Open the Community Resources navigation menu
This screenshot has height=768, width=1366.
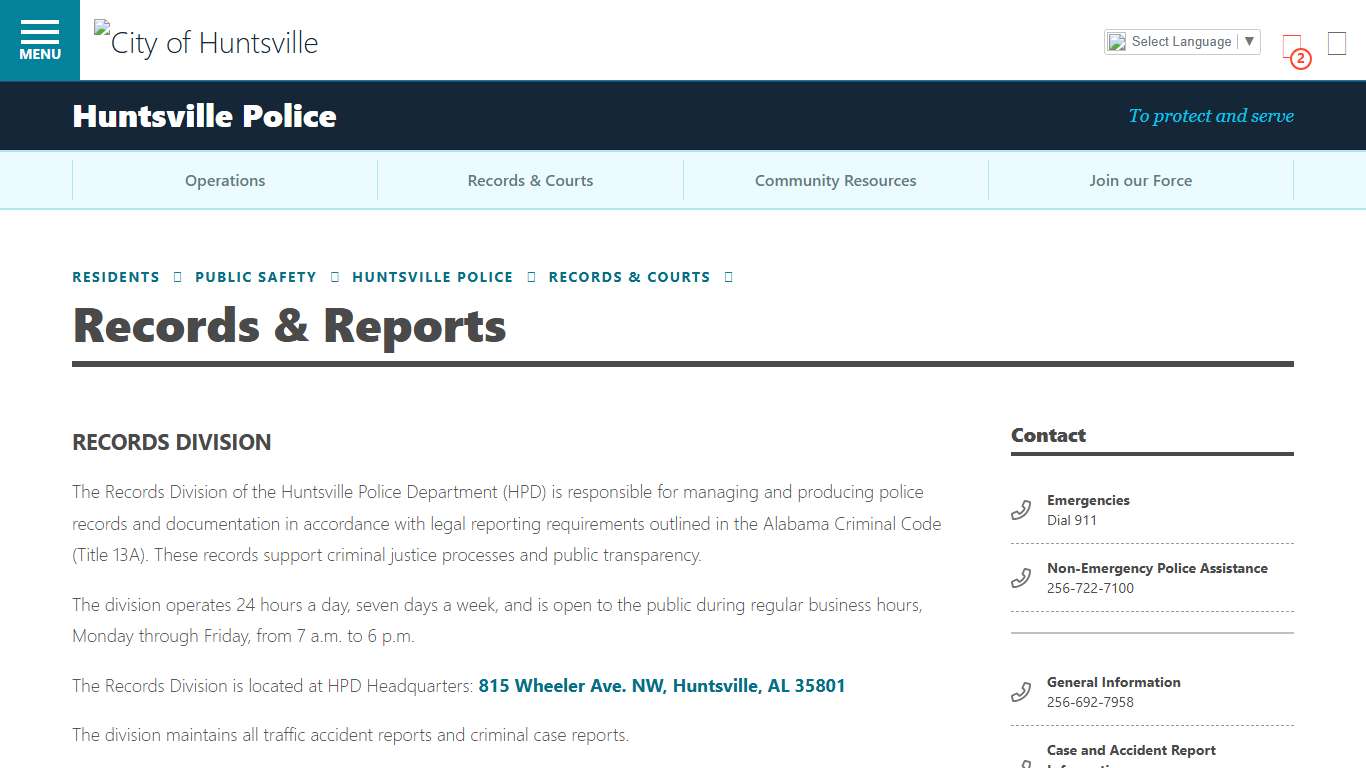(x=835, y=180)
